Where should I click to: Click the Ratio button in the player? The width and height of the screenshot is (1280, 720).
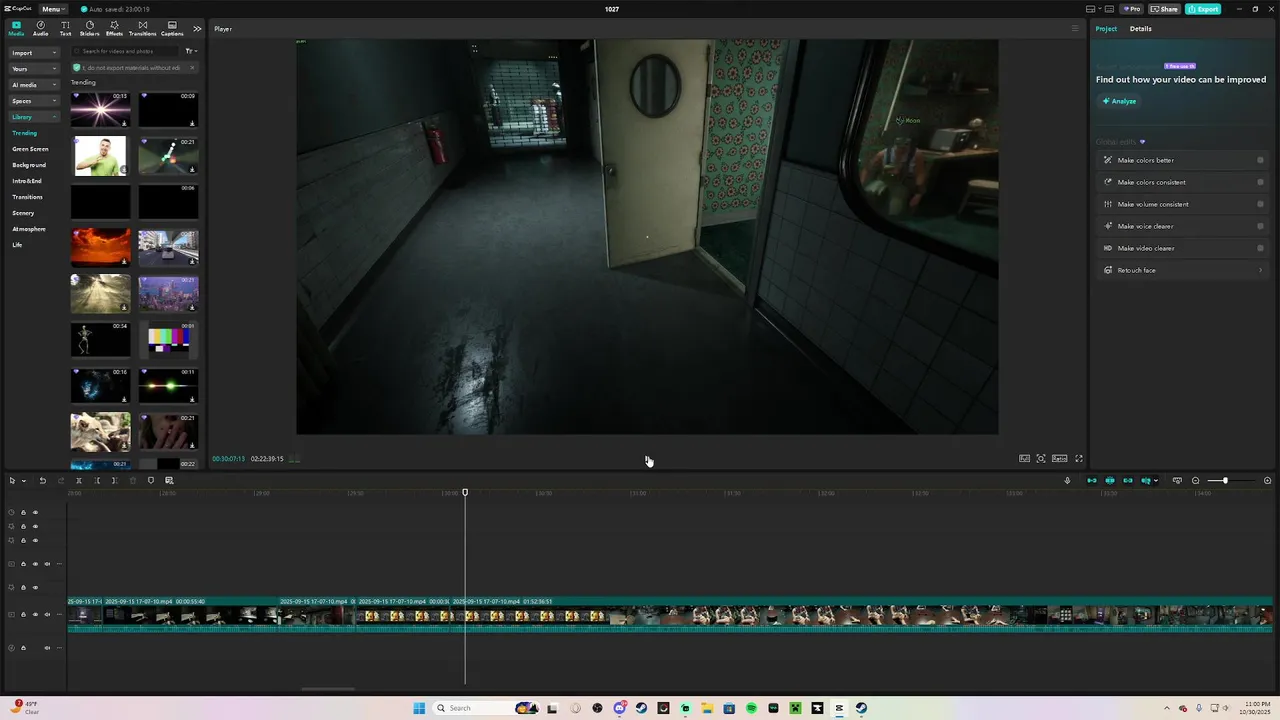coord(1059,459)
